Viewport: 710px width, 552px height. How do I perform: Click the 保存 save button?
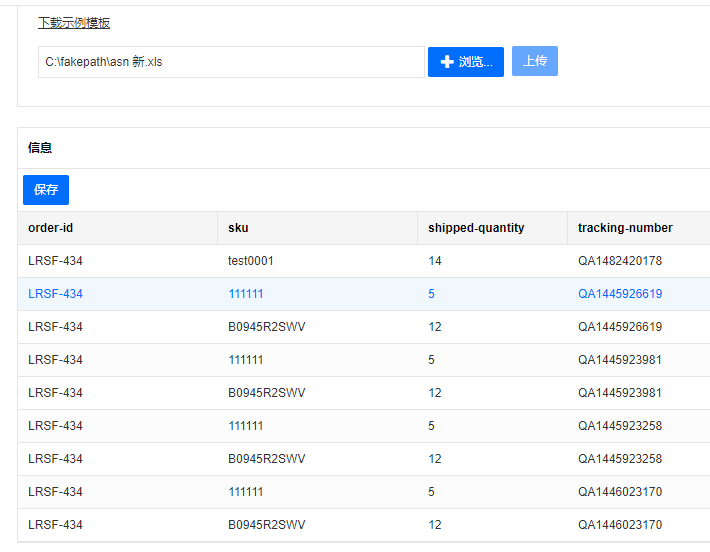[x=46, y=190]
